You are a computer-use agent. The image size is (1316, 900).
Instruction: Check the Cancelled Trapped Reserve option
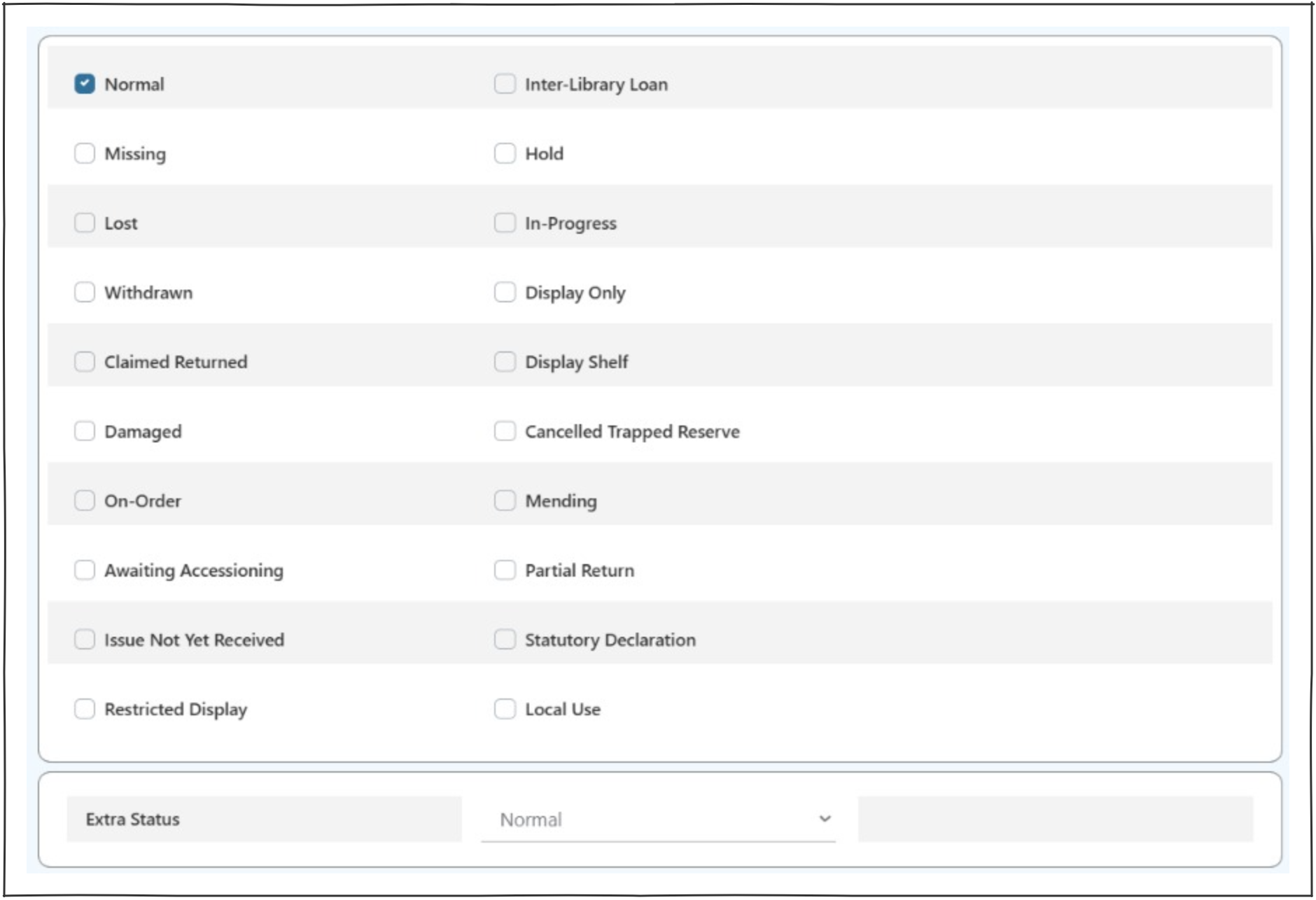tap(505, 431)
